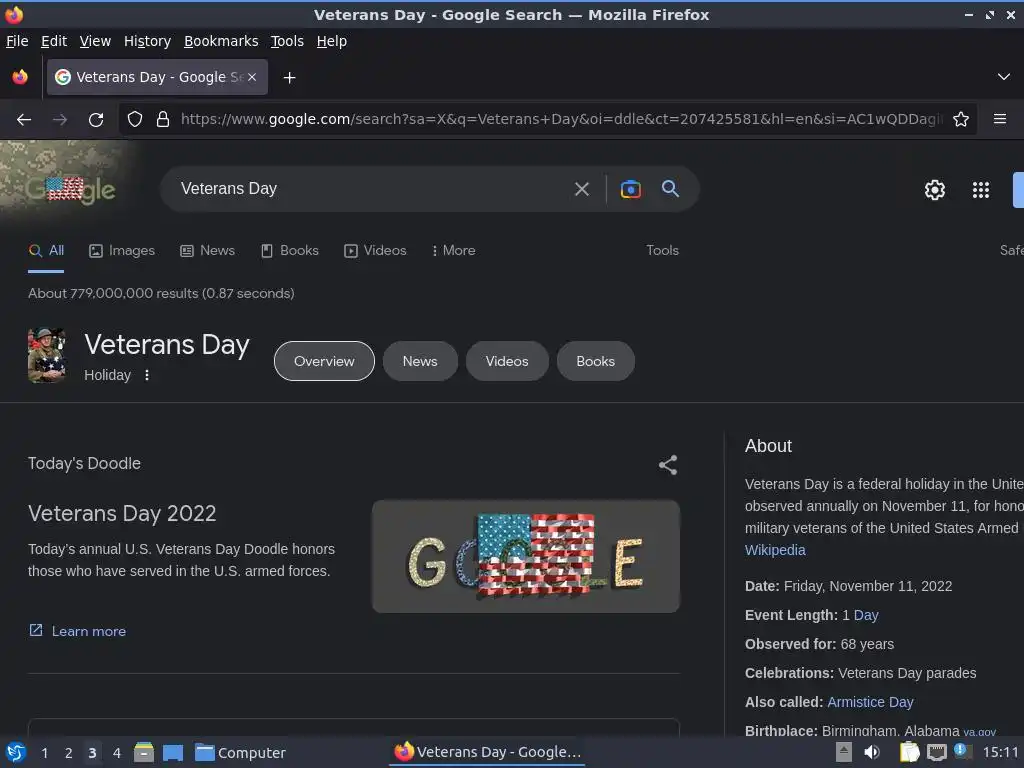Follow the Day link in Event Length
The image size is (1024, 768).
coord(866,615)
